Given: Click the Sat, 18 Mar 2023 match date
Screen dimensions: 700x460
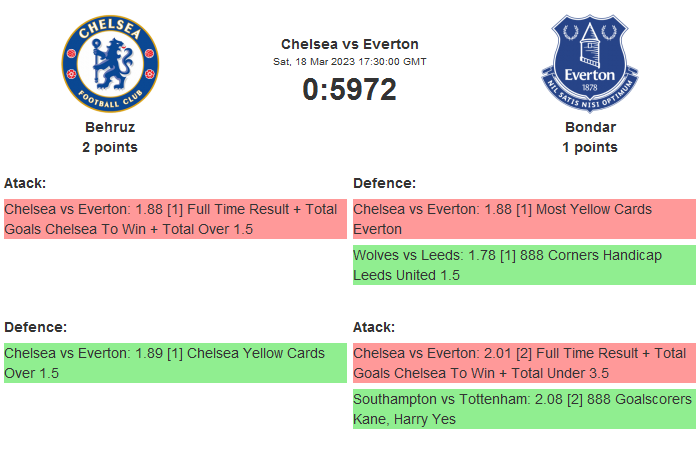Looking at the screenshot, I should click(350, 61).
